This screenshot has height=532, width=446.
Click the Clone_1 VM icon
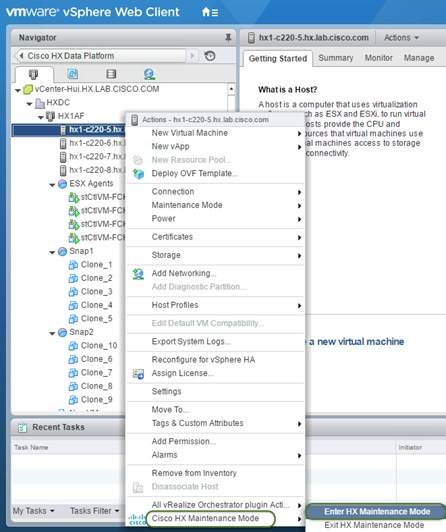[x=73, y=265]
